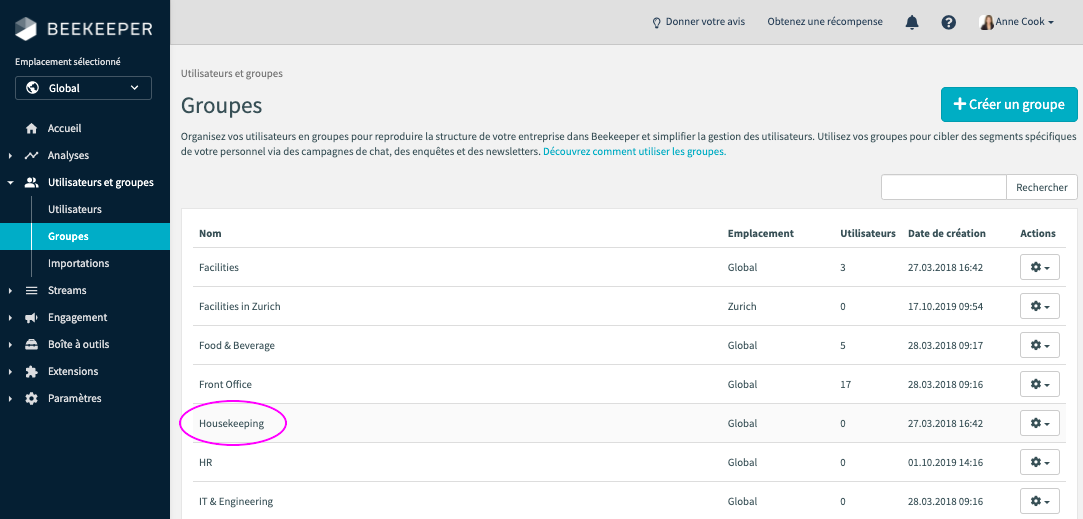This screenshot has height=519, width=1083.
Task: Click the Rechercher button
Action: (x=1042, y=187)
